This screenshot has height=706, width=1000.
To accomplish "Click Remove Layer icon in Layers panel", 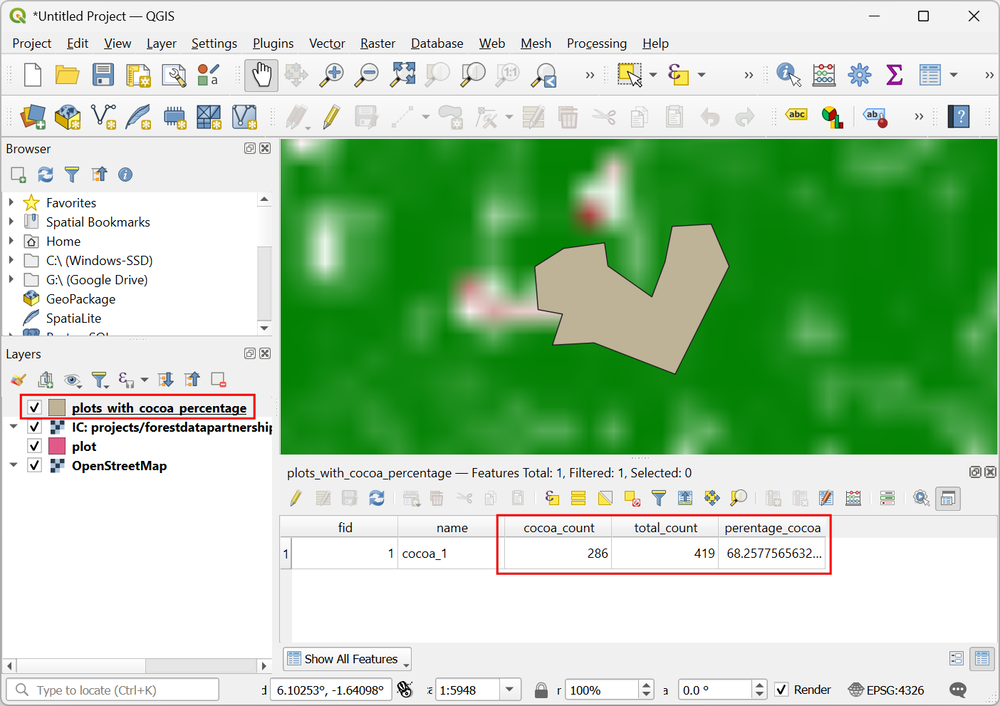I will (218, 380).
